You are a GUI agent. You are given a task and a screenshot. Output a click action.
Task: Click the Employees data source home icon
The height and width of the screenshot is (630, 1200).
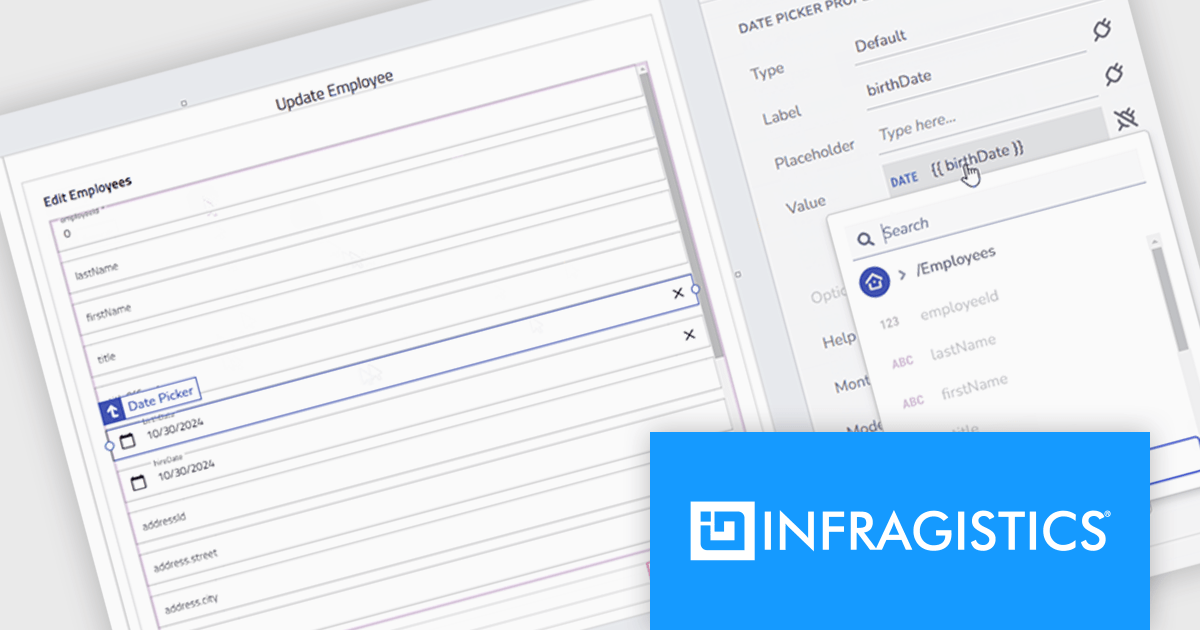[x=874, y=282]
